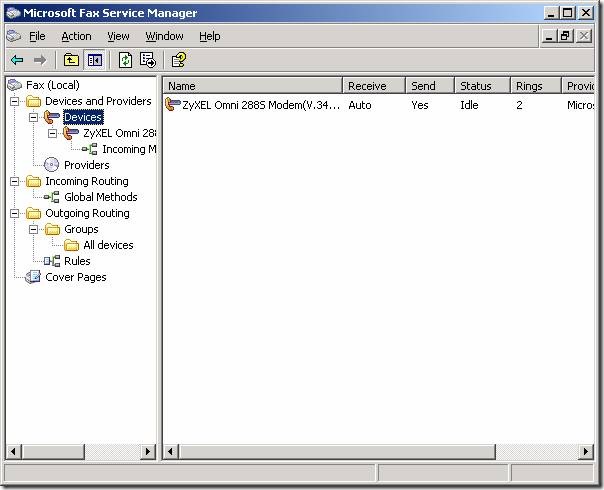Click list pane scroll right arrow
Screen dimensions: 604x490
(586, 451)
